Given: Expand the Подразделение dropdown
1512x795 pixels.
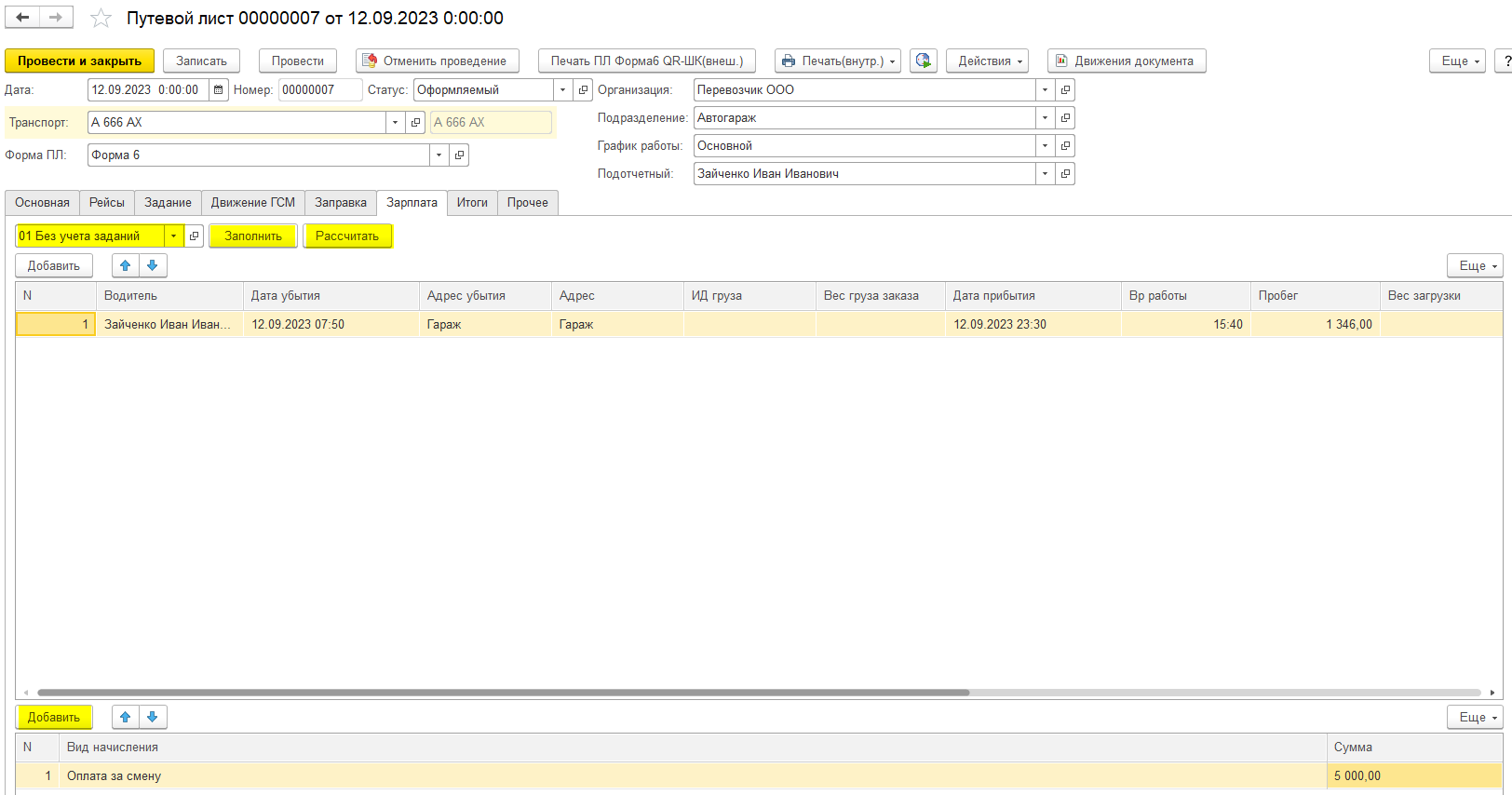Looking at the screenshot, I should click(1045, 118).
